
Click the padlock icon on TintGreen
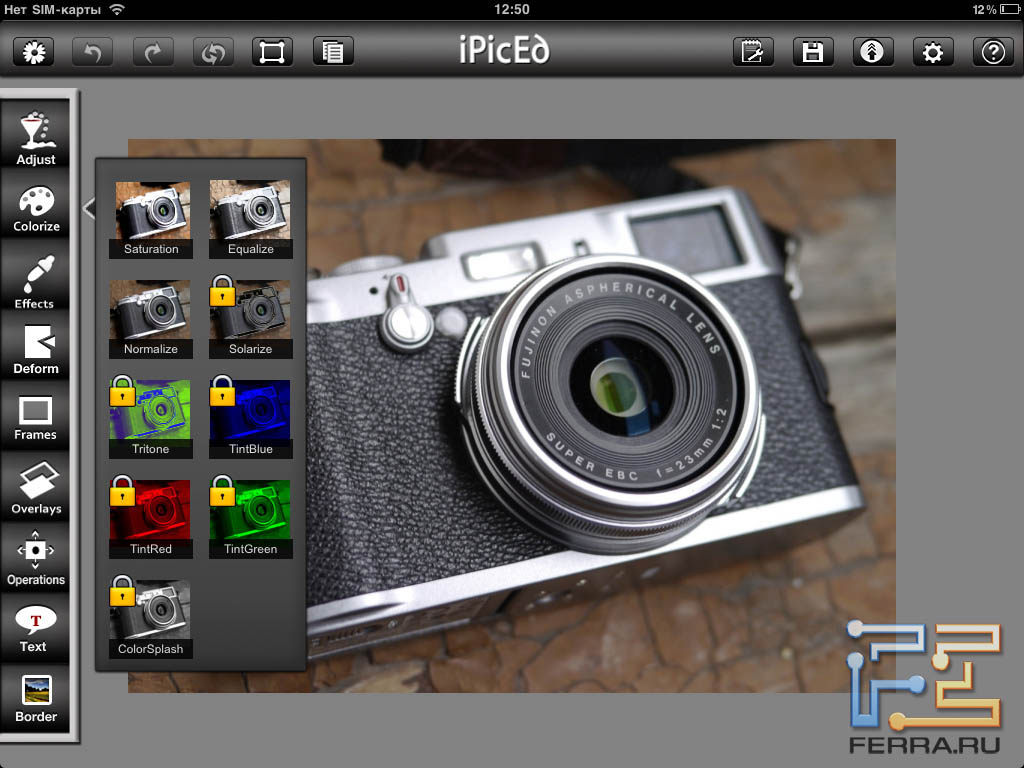pyautogui.click(x=222, y=490)
